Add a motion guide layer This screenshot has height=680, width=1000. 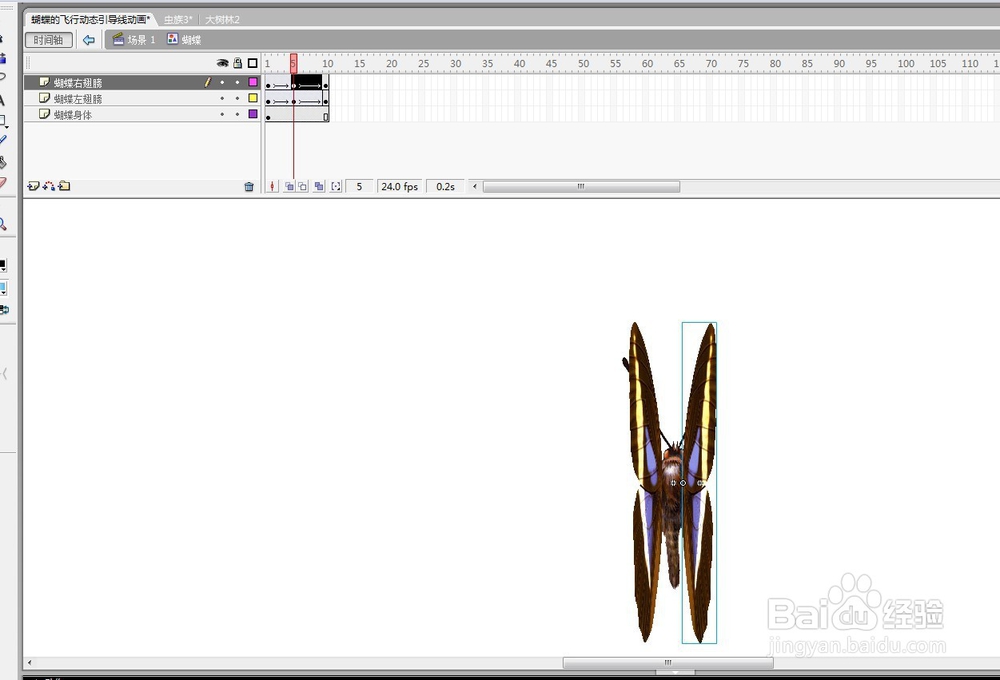point(48,186)
